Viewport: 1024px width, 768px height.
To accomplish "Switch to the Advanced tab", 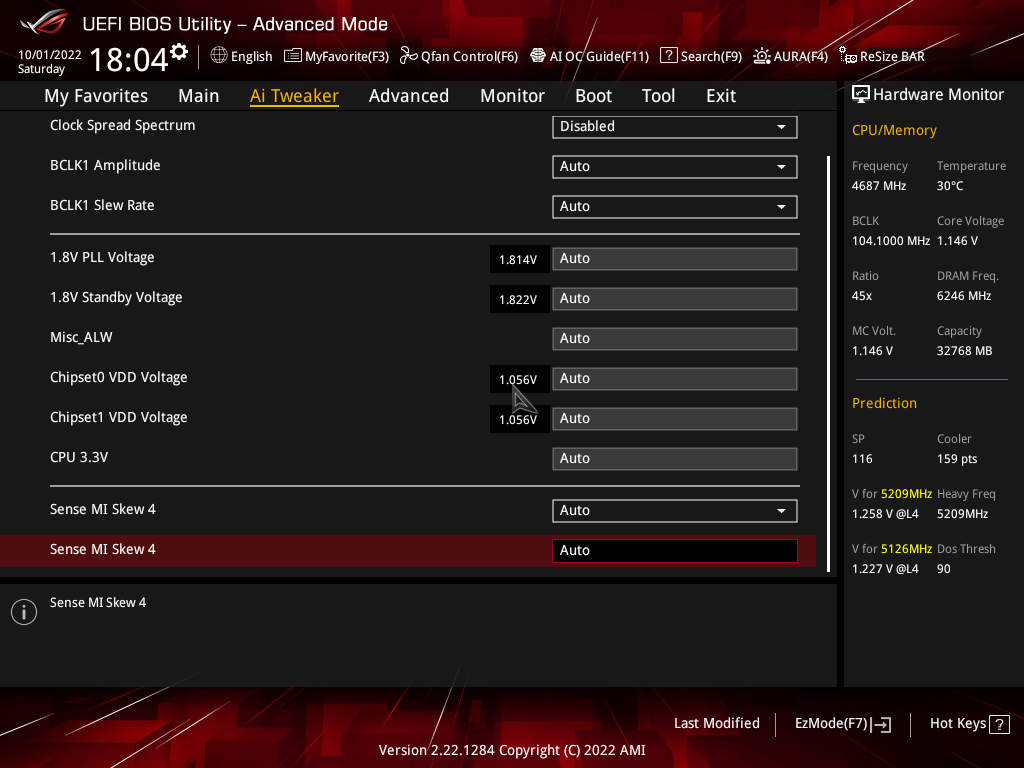I will pos(408,96).
